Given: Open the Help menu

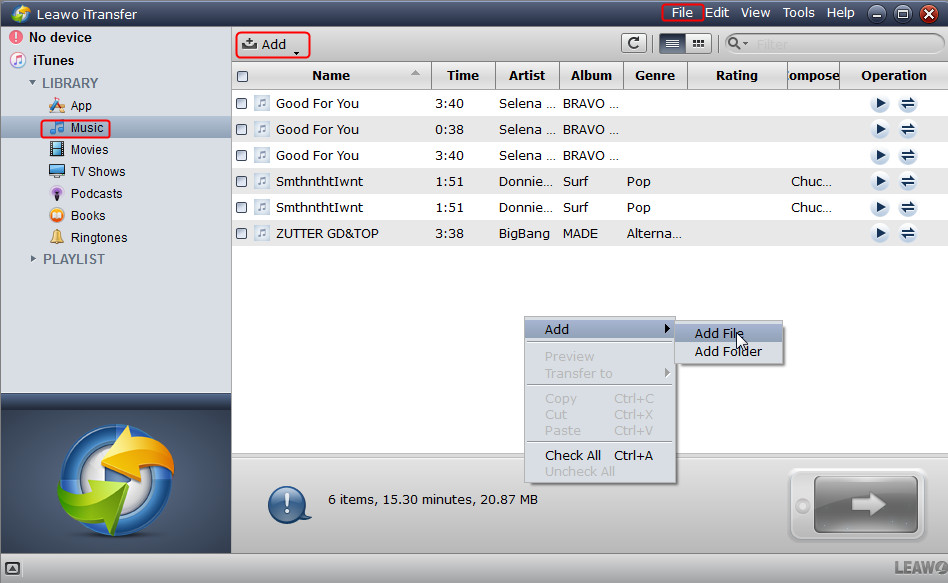Looking at the screenshot, I should [840, 13].
